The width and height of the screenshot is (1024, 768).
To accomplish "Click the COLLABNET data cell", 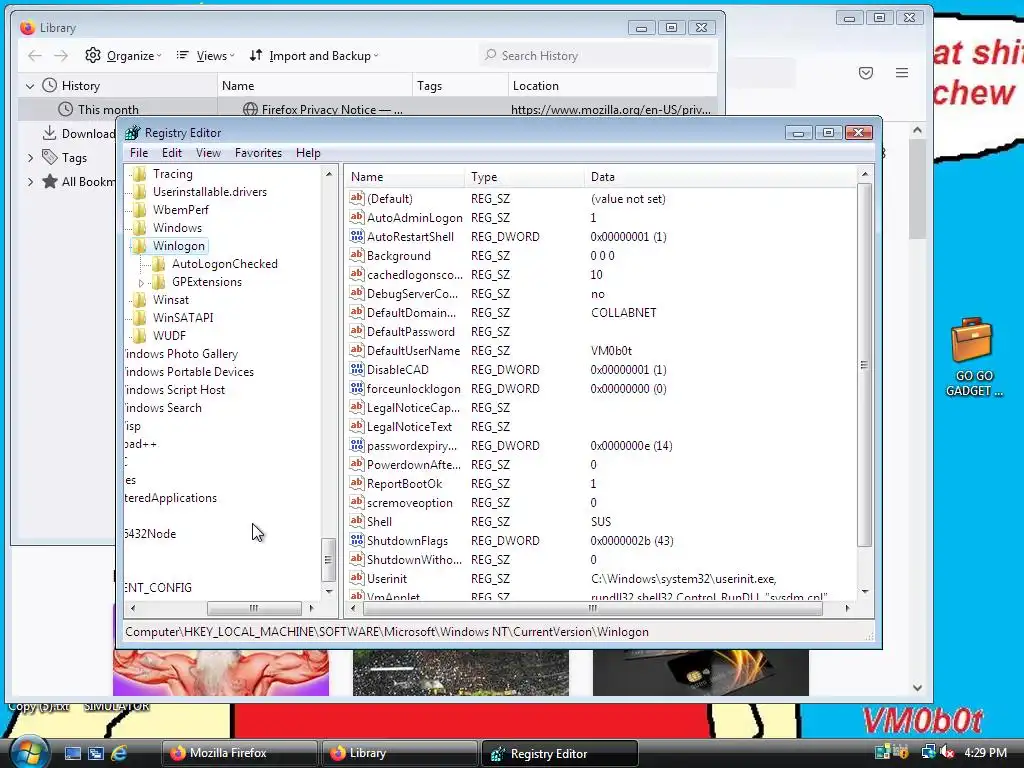I will (x=624, y=313).
